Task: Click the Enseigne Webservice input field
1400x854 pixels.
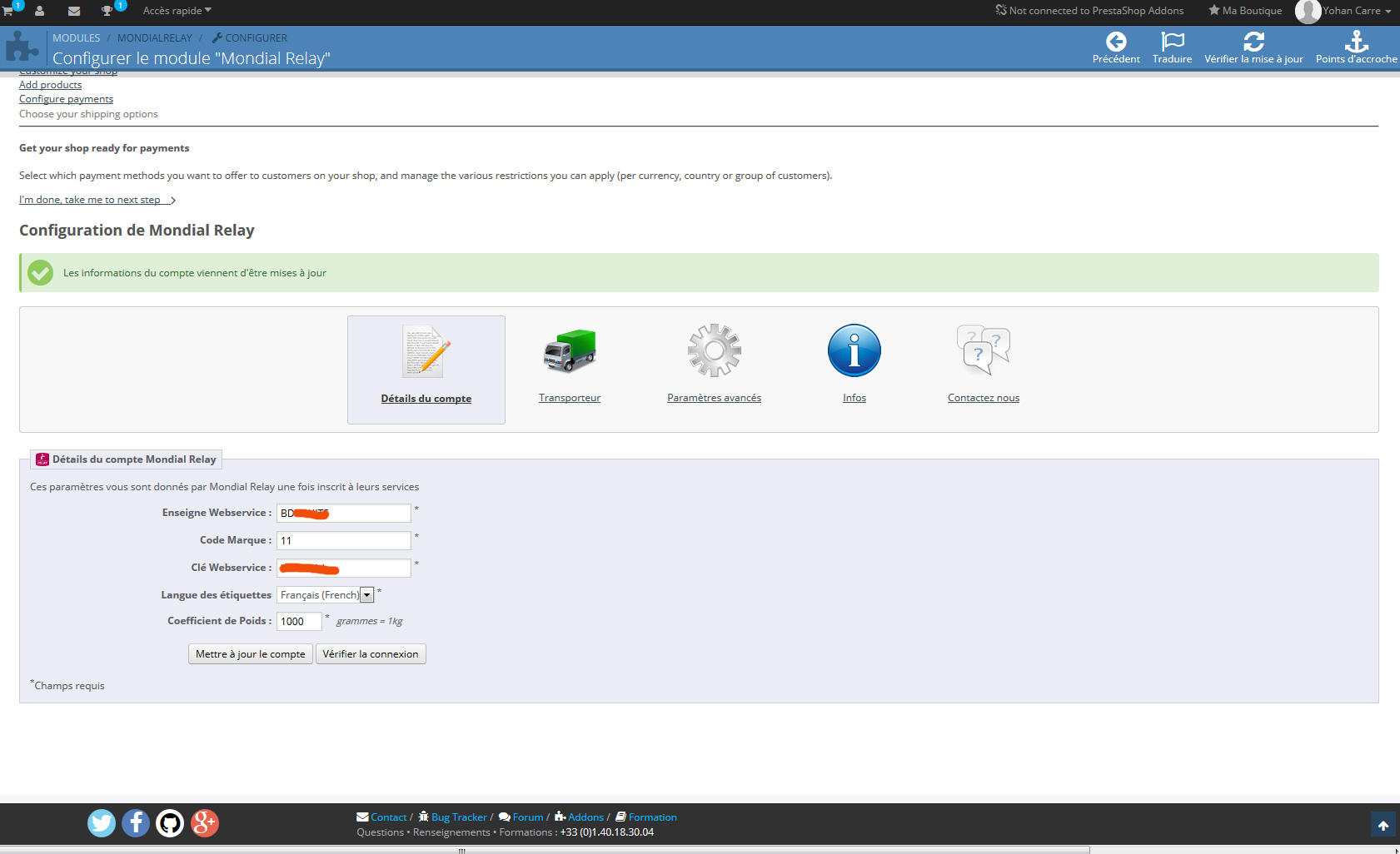Action: pyautogui.click(x=343, y=513)
